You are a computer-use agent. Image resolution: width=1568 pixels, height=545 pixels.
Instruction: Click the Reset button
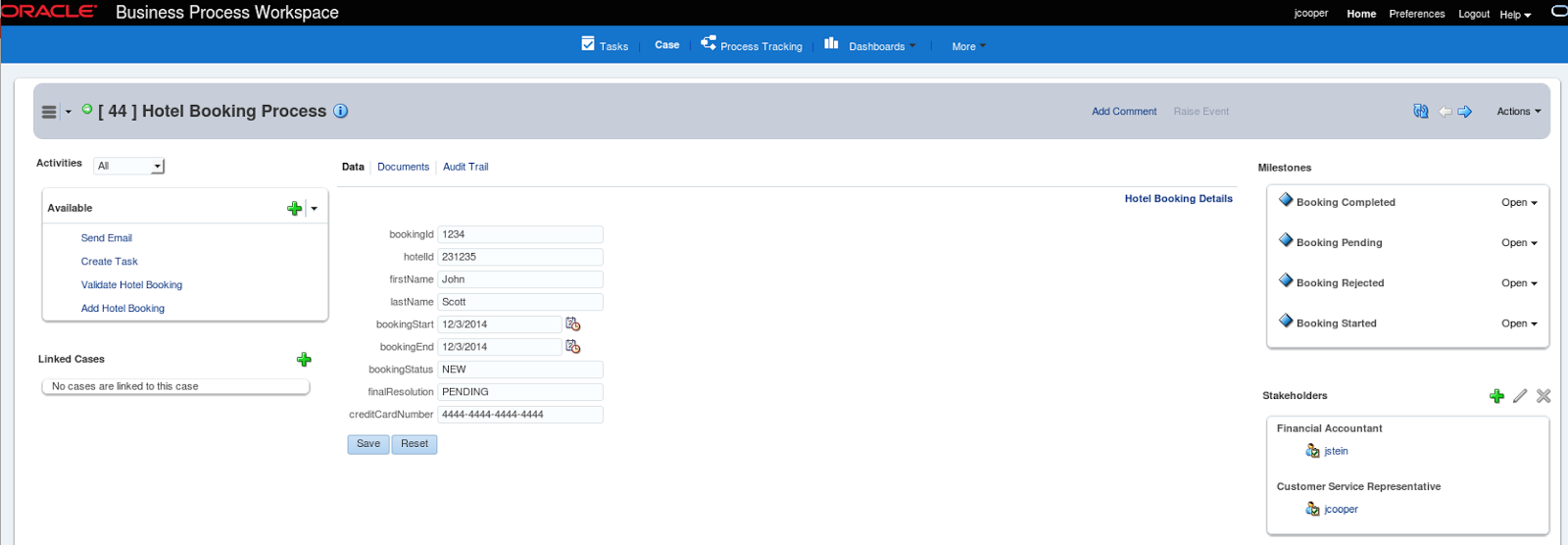(x=415, y=444)
